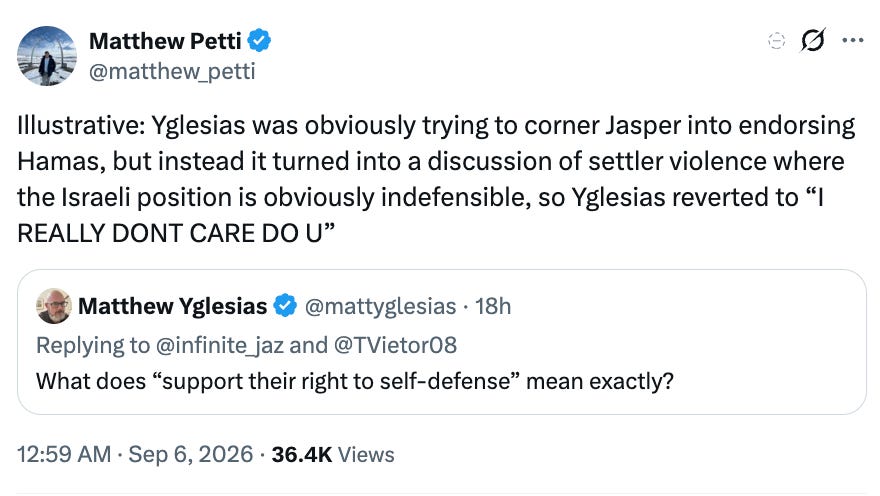
Task: Visit the @mattyglesias handle
Action: [x=380, y=306]
